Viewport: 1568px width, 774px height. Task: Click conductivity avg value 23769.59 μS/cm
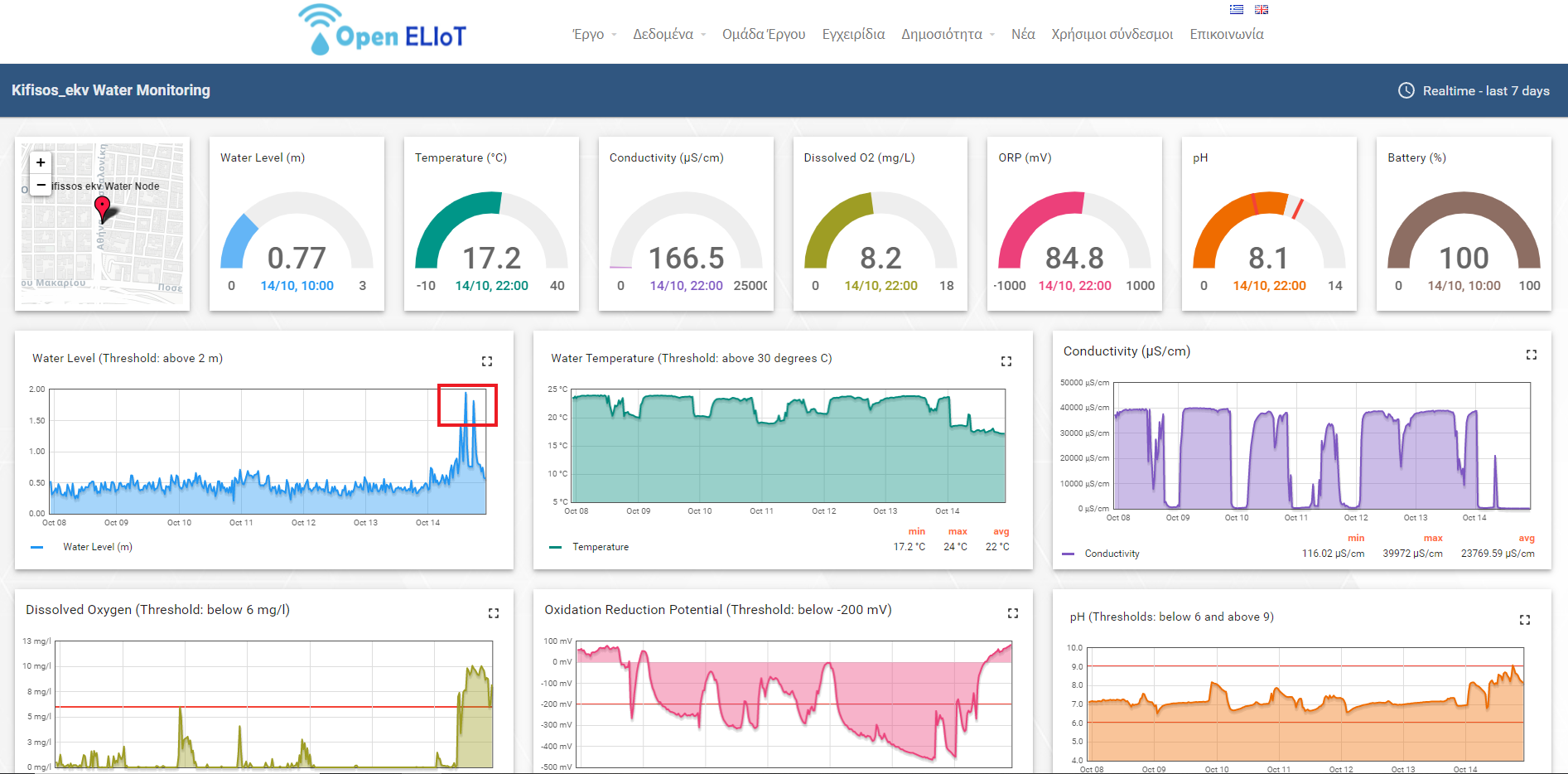click(1498, 554)
